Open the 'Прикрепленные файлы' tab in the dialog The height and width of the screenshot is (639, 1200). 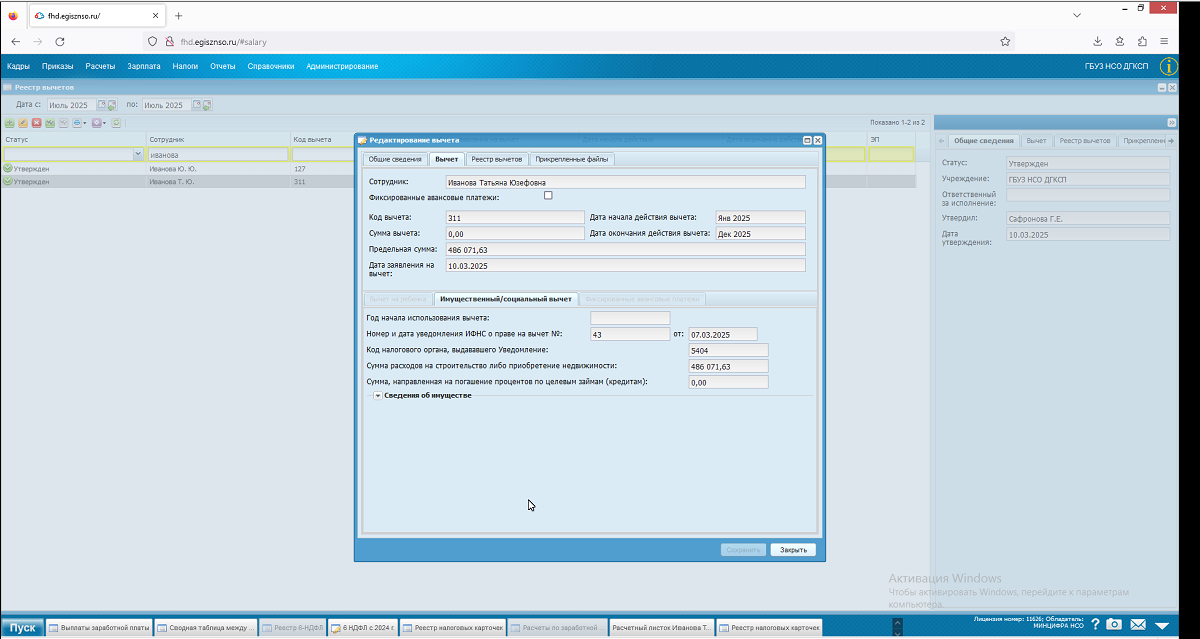pyautogui.click(x=572, y=159)
